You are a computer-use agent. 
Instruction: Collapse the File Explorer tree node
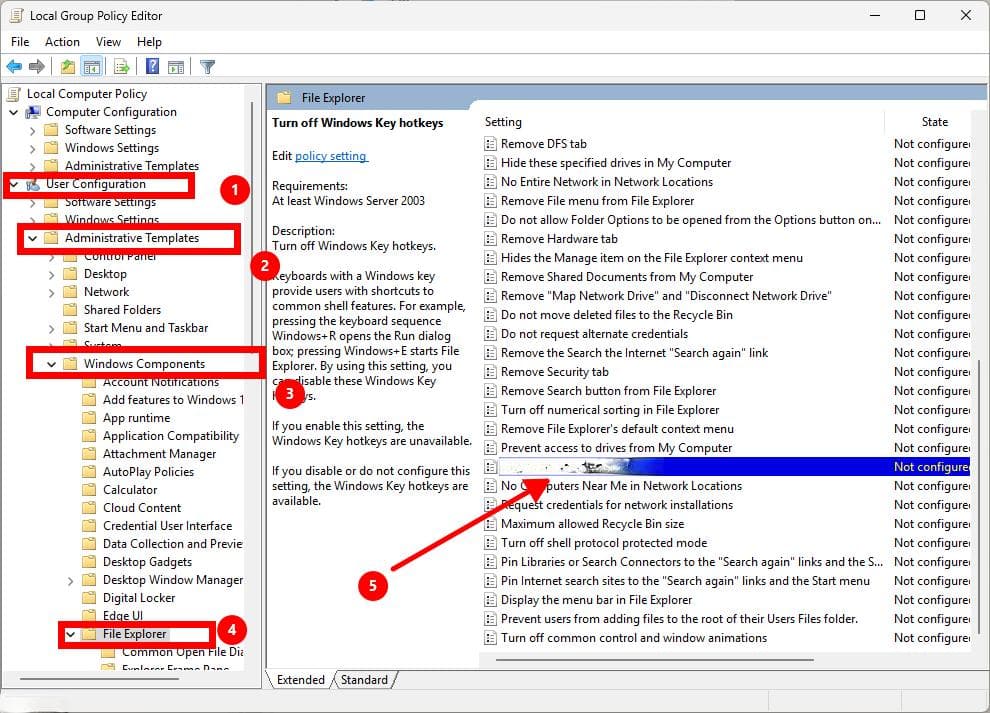[70, 634]
